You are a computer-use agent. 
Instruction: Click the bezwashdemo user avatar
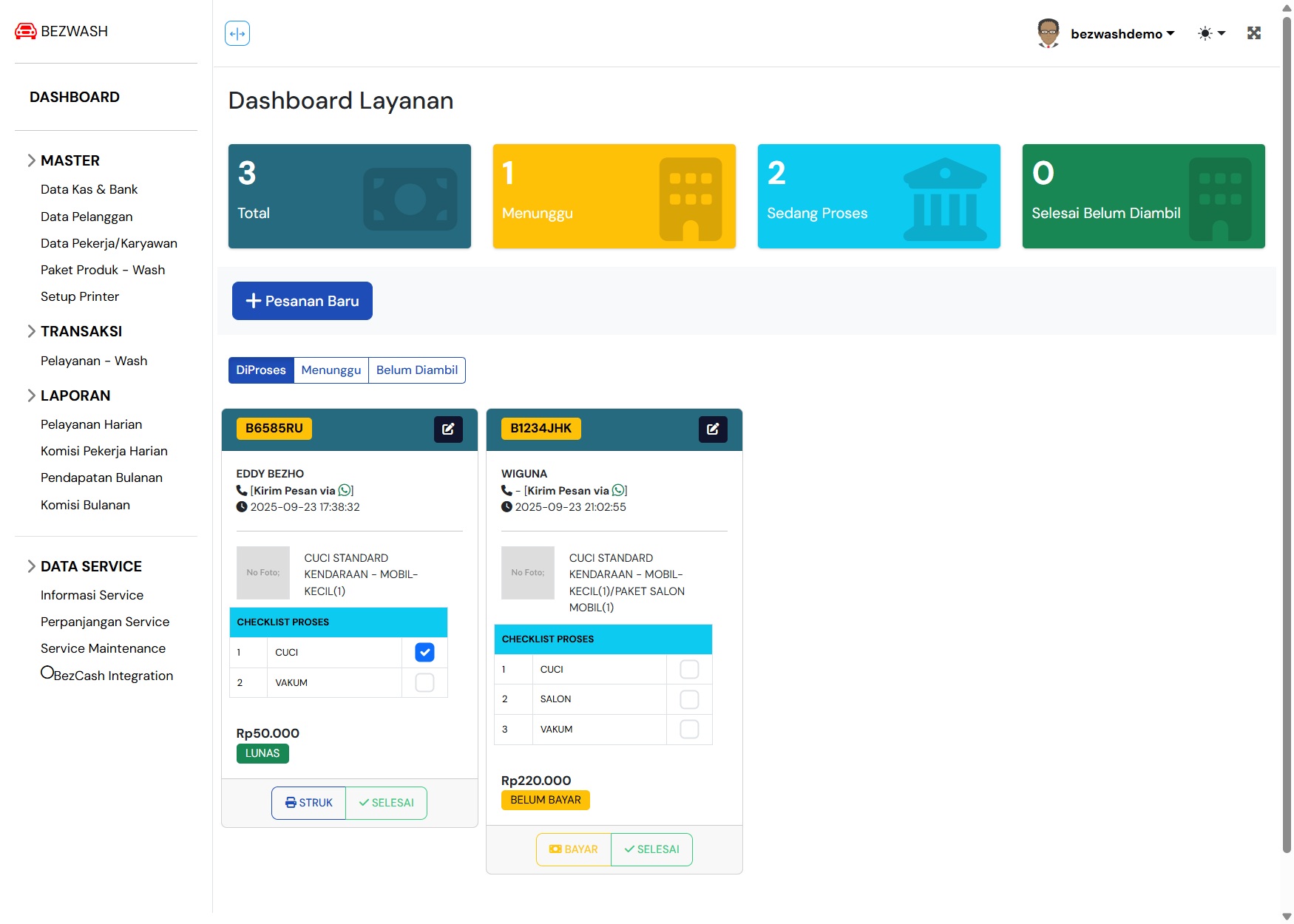point(1048,33)
